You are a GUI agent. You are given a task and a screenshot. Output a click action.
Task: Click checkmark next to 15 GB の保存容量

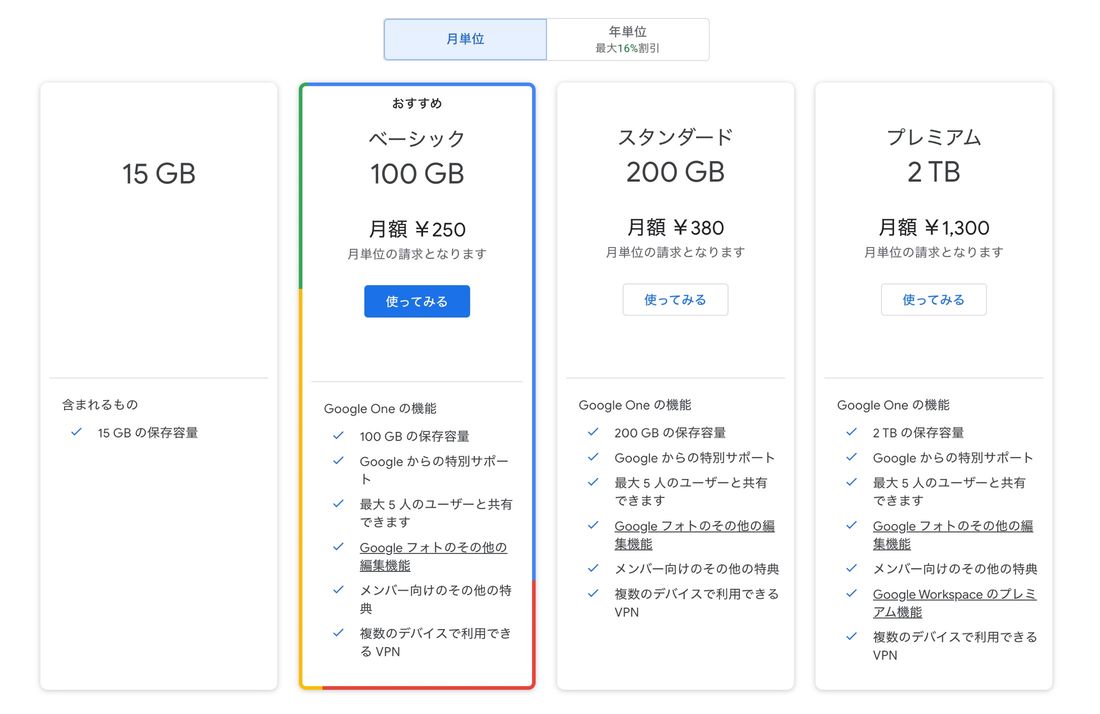(x=76, y=432)
